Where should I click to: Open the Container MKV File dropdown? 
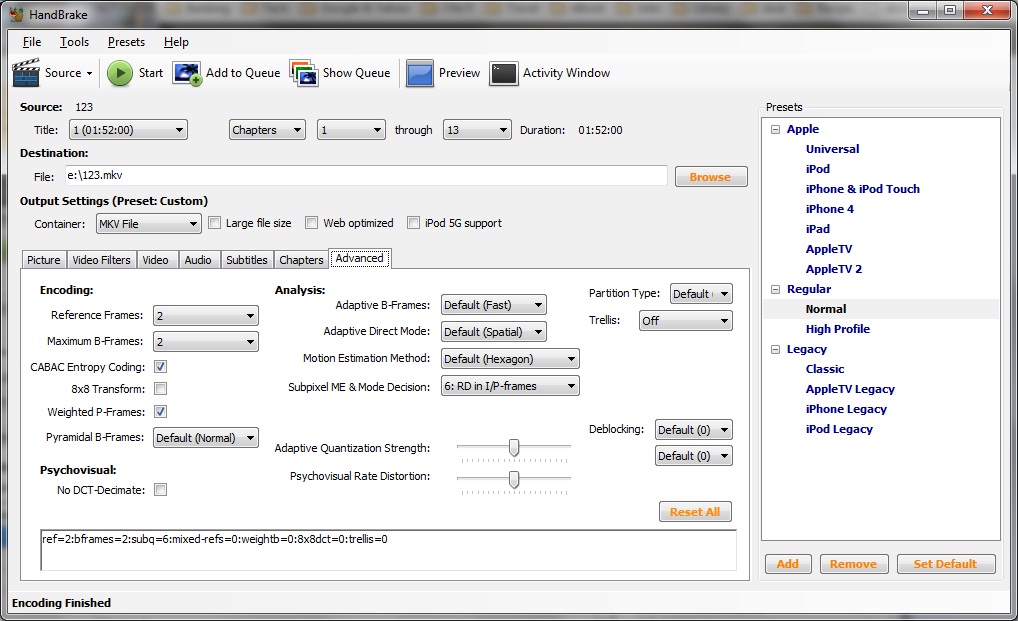[x=148, y=224]
